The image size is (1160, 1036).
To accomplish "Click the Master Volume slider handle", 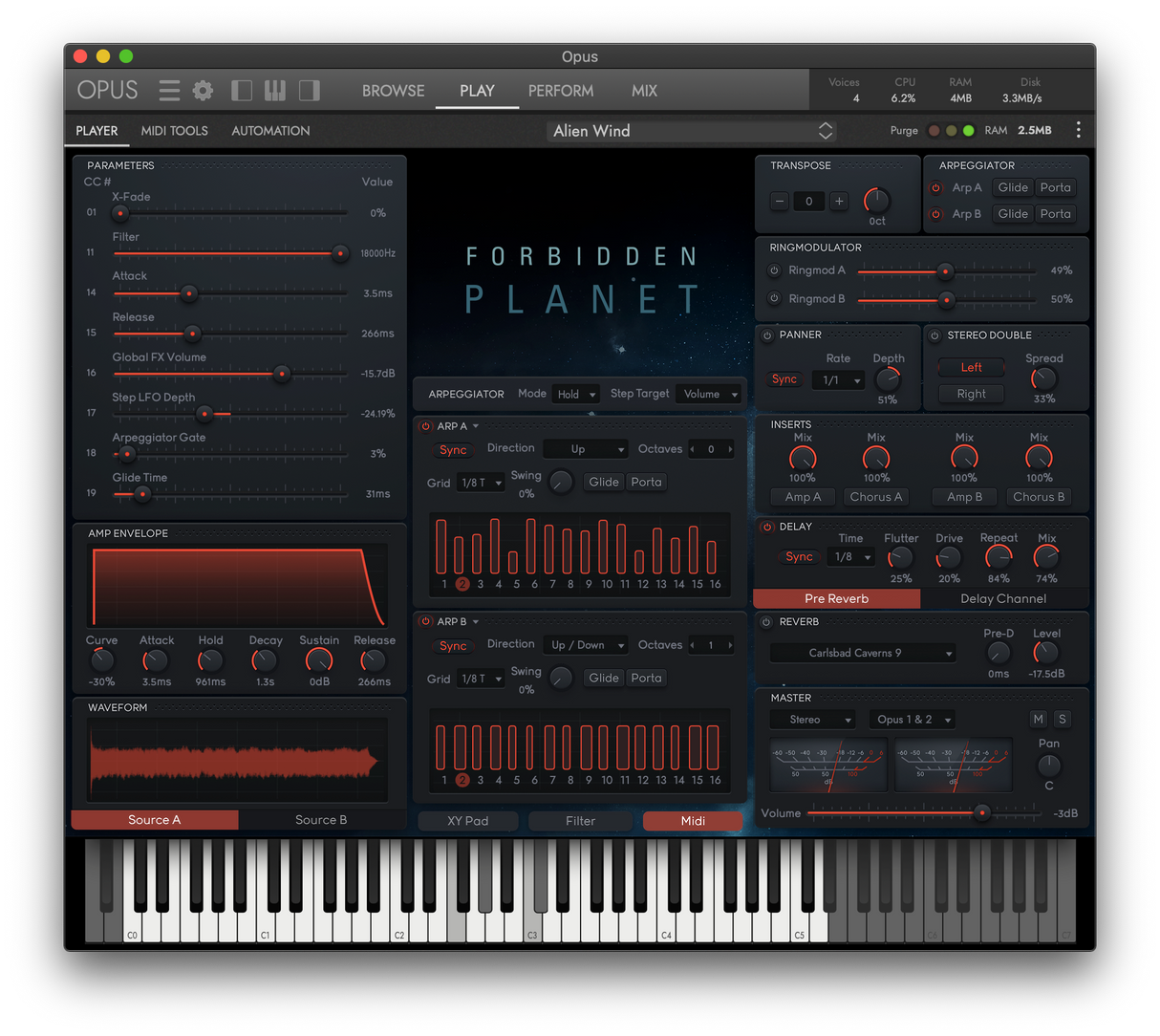I will (981, 813).
